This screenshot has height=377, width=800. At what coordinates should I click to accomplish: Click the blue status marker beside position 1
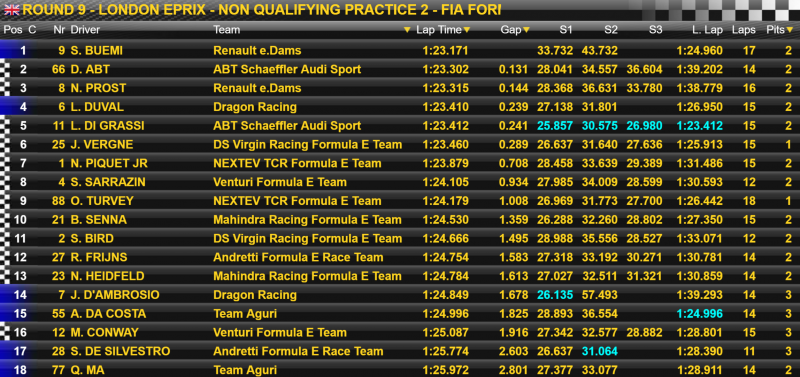7,51
